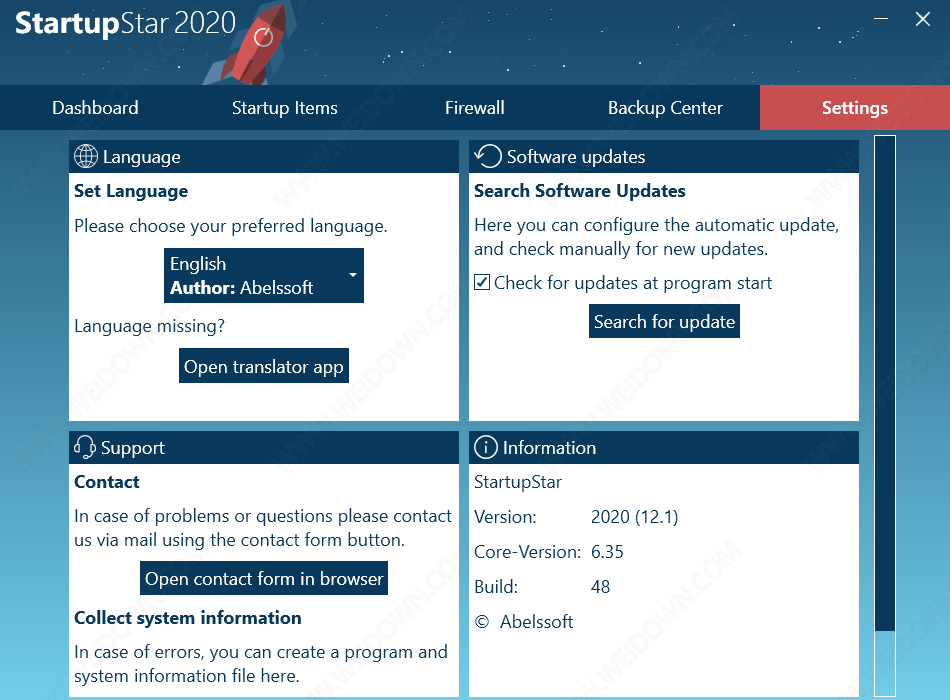Screen dimensions: 950x700
Task: Click the Build value 48
Action: pyautogui.click(x=600, y=587)
